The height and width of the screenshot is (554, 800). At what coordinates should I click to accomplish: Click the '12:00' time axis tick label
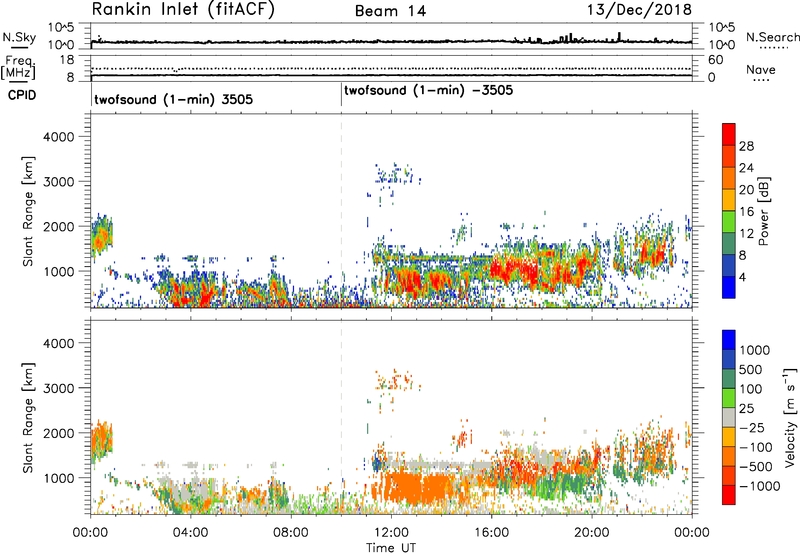391,533
